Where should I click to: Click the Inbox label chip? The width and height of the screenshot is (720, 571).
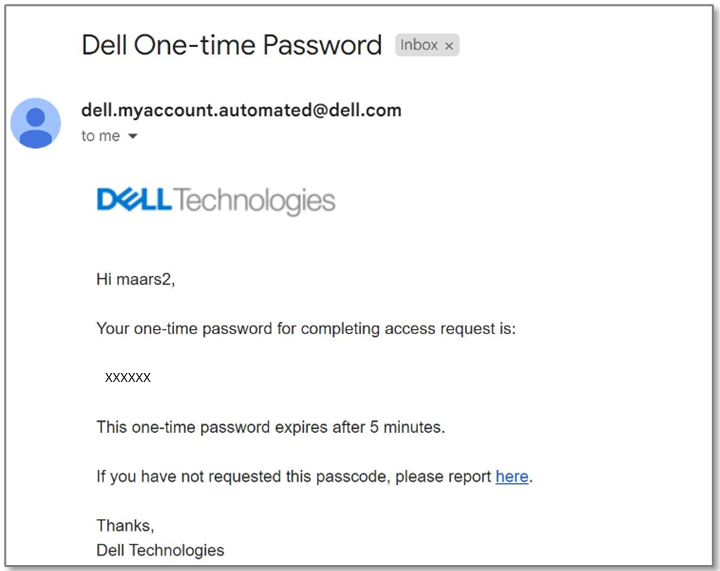pos(419,45)
